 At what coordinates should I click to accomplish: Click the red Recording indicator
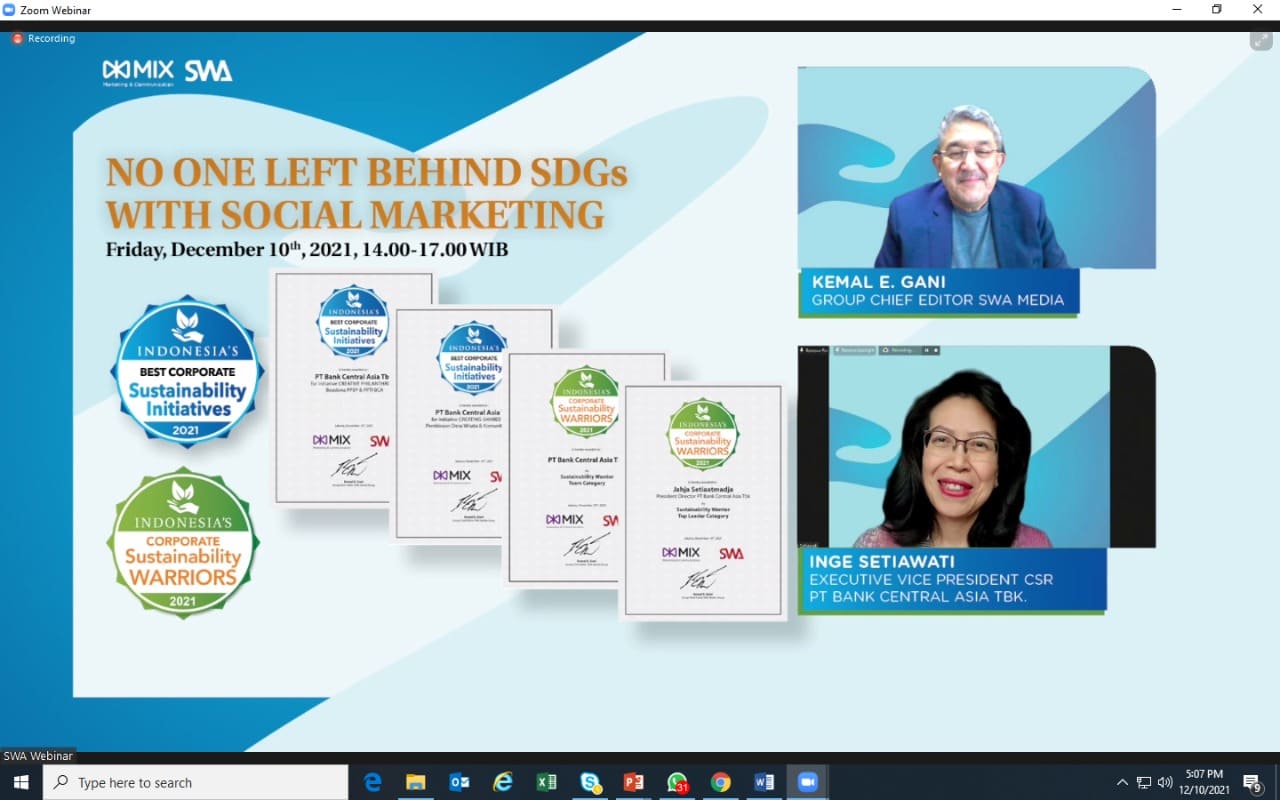44,39
